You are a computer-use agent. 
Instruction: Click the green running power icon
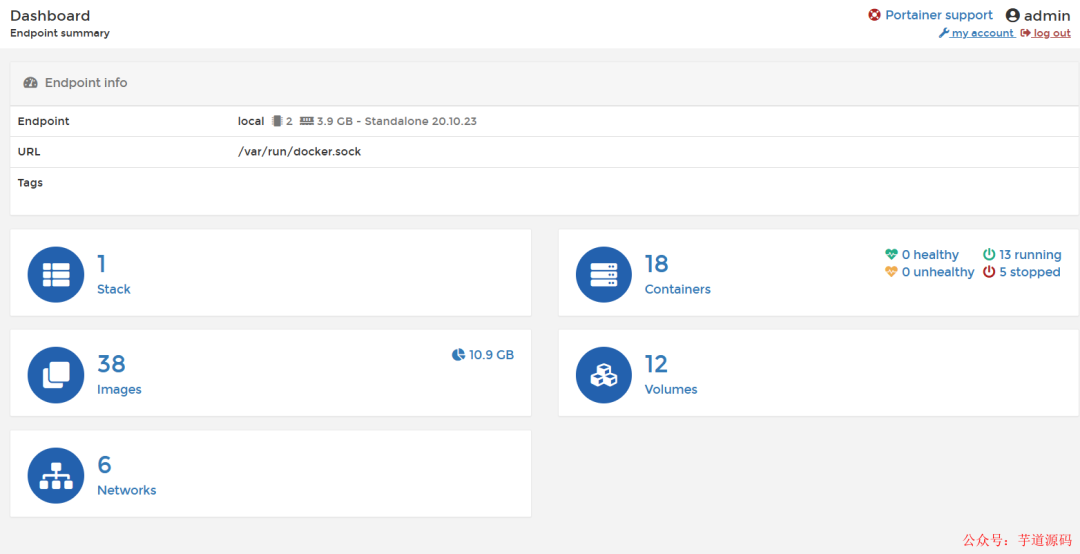(989, 255)
